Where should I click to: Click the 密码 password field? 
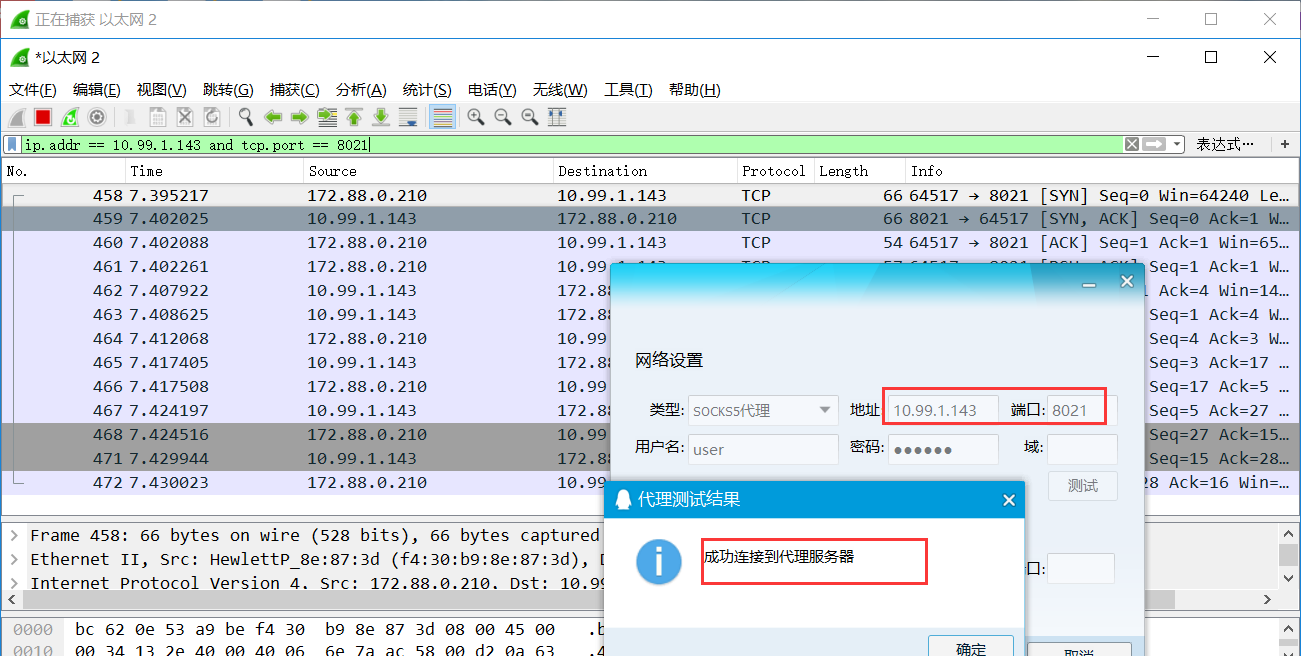tap(943, 449)
